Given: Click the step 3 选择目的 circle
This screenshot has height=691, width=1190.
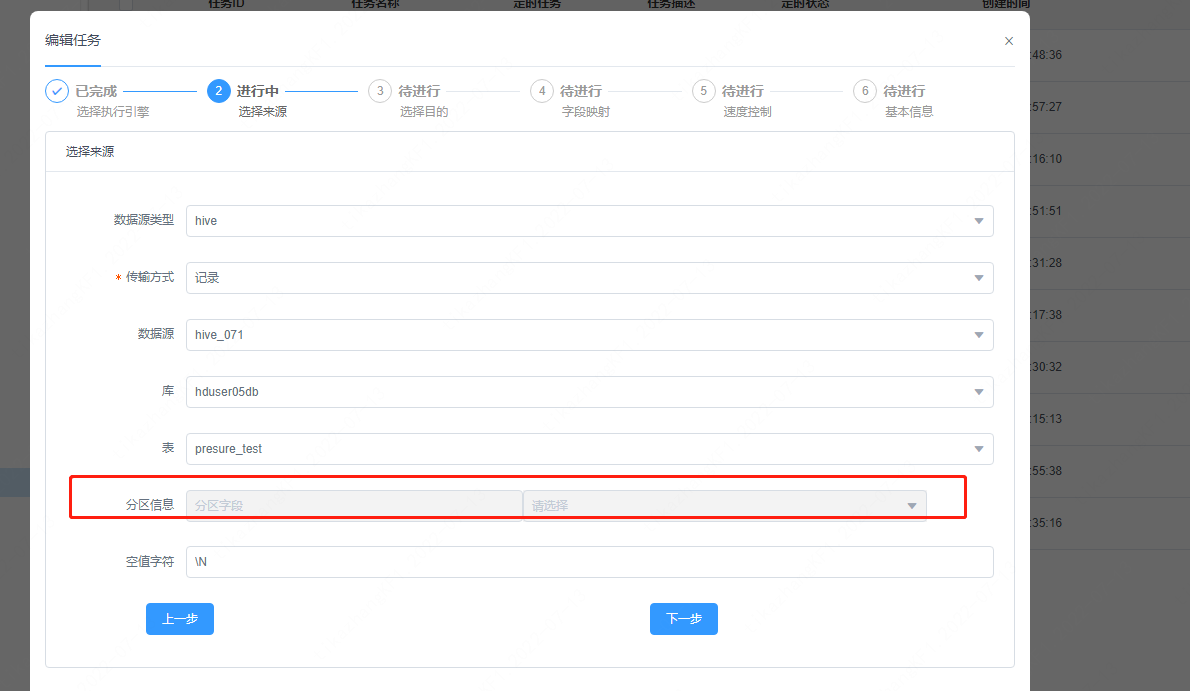Looking at the screenshot, I should (x=380, y=91).
